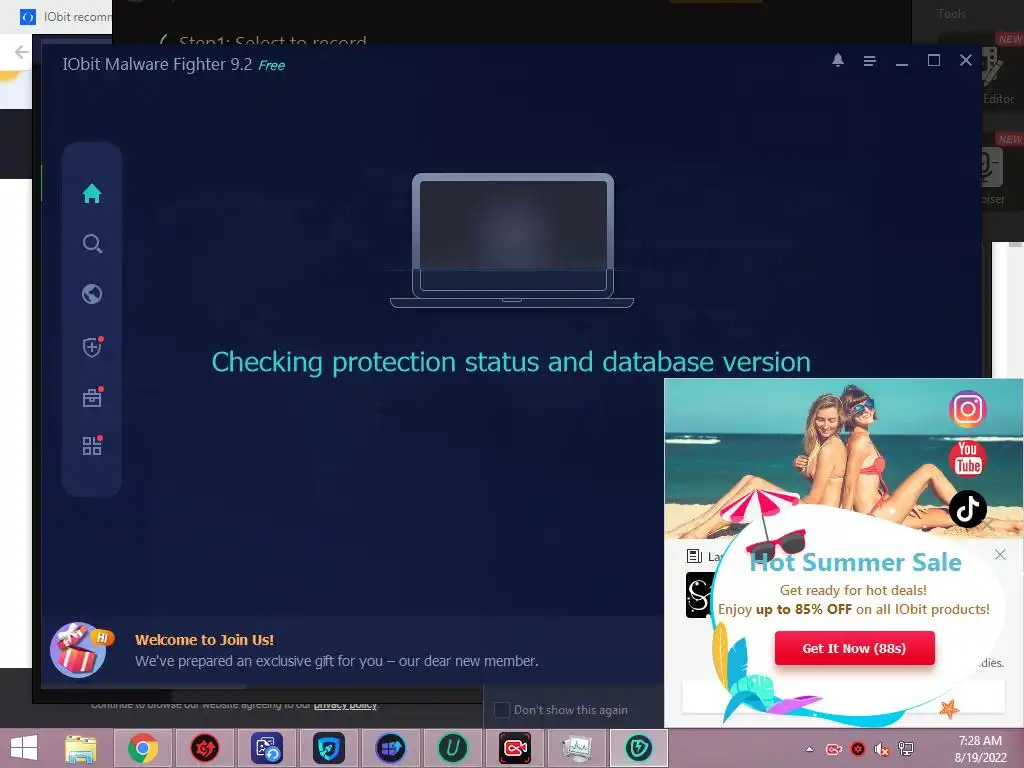The height and width of the screenshot is (768, 1024).
Task: Open IObit Uninstaller green U taskbar icon
Action: coord(453,748)
